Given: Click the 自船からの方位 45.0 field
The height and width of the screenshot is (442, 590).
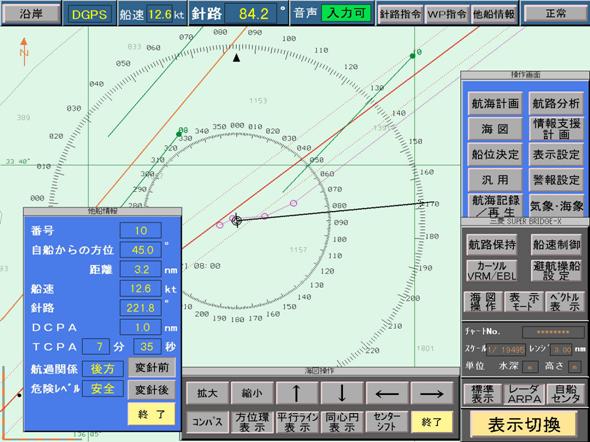Looking at the screenshot, I should point(141,250).
